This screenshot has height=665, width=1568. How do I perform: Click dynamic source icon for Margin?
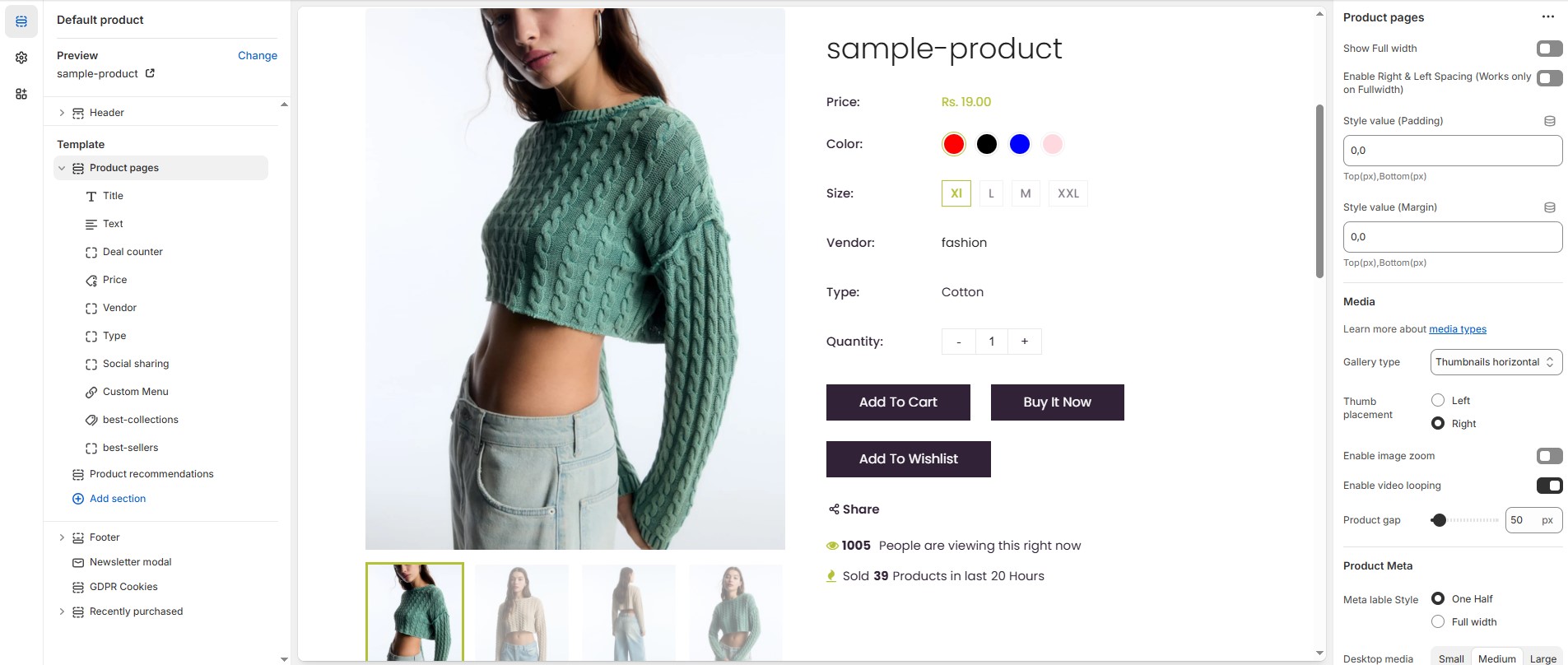(1549, 207)
